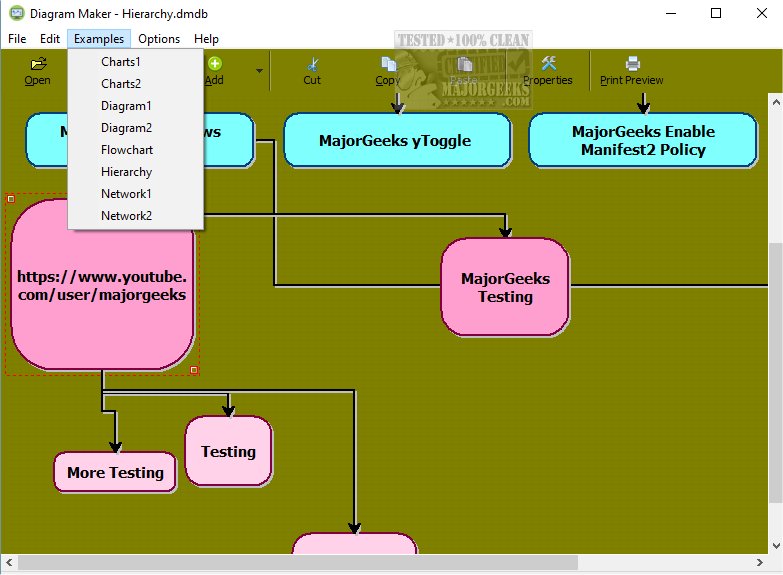Select the Testing node
This screenshot has height=575, width=783.
[229, 451]
